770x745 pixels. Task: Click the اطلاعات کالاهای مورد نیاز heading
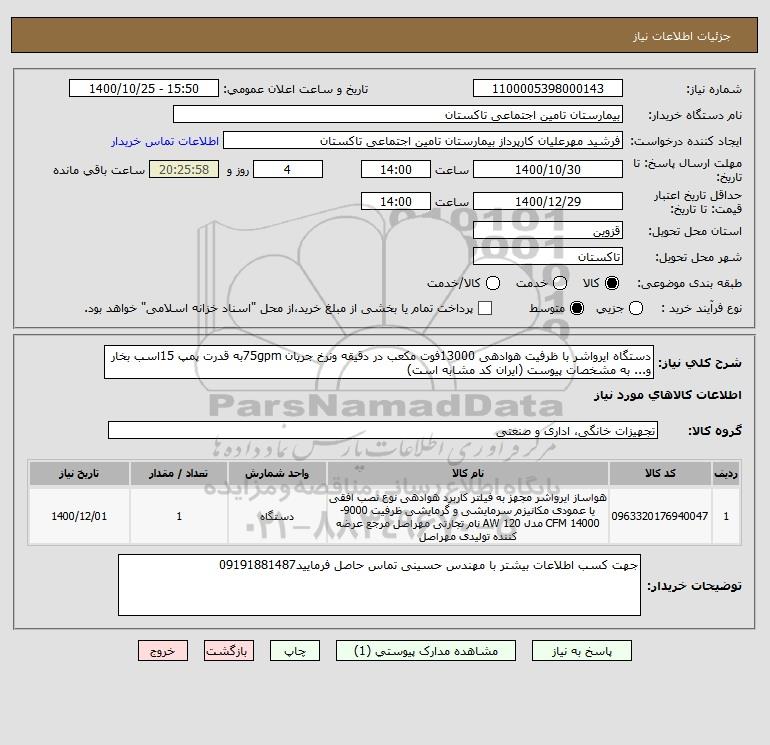pyautogui.click(x=668, y=395)
